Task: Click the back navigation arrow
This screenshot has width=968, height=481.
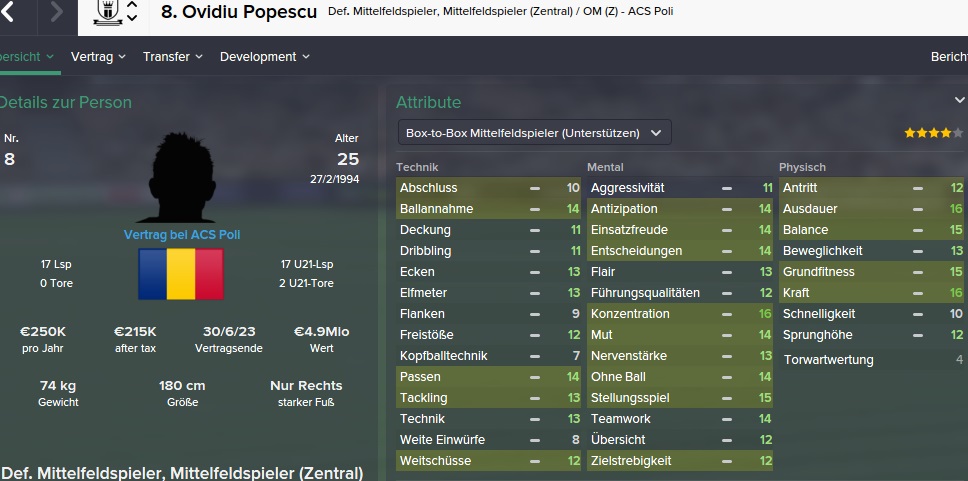Action: click(7, 12)
